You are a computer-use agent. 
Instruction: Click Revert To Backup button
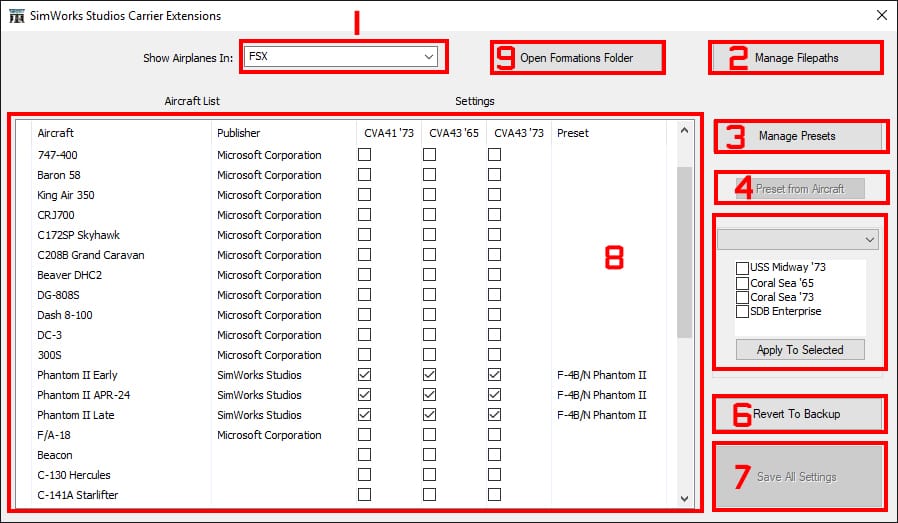[797, 414]
